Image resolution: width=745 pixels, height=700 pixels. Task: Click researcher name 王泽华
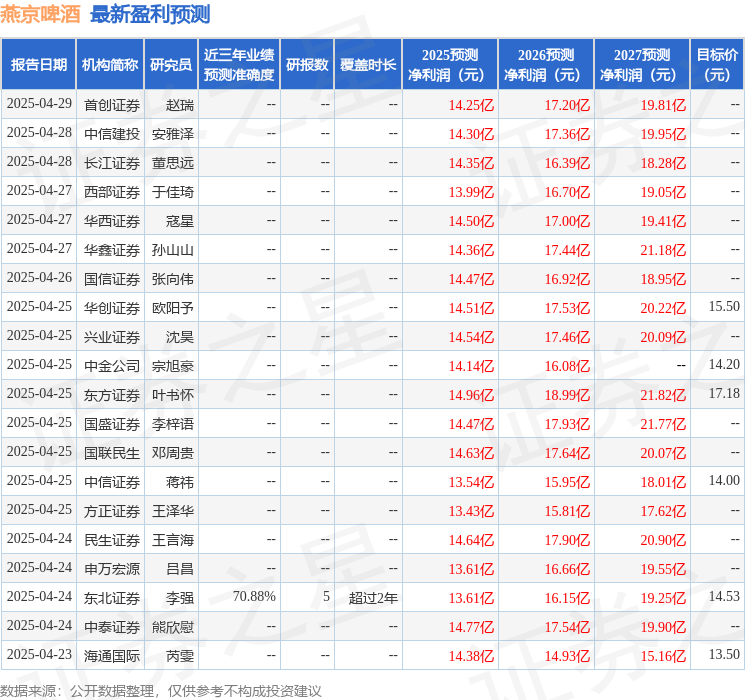coord(173,511)
